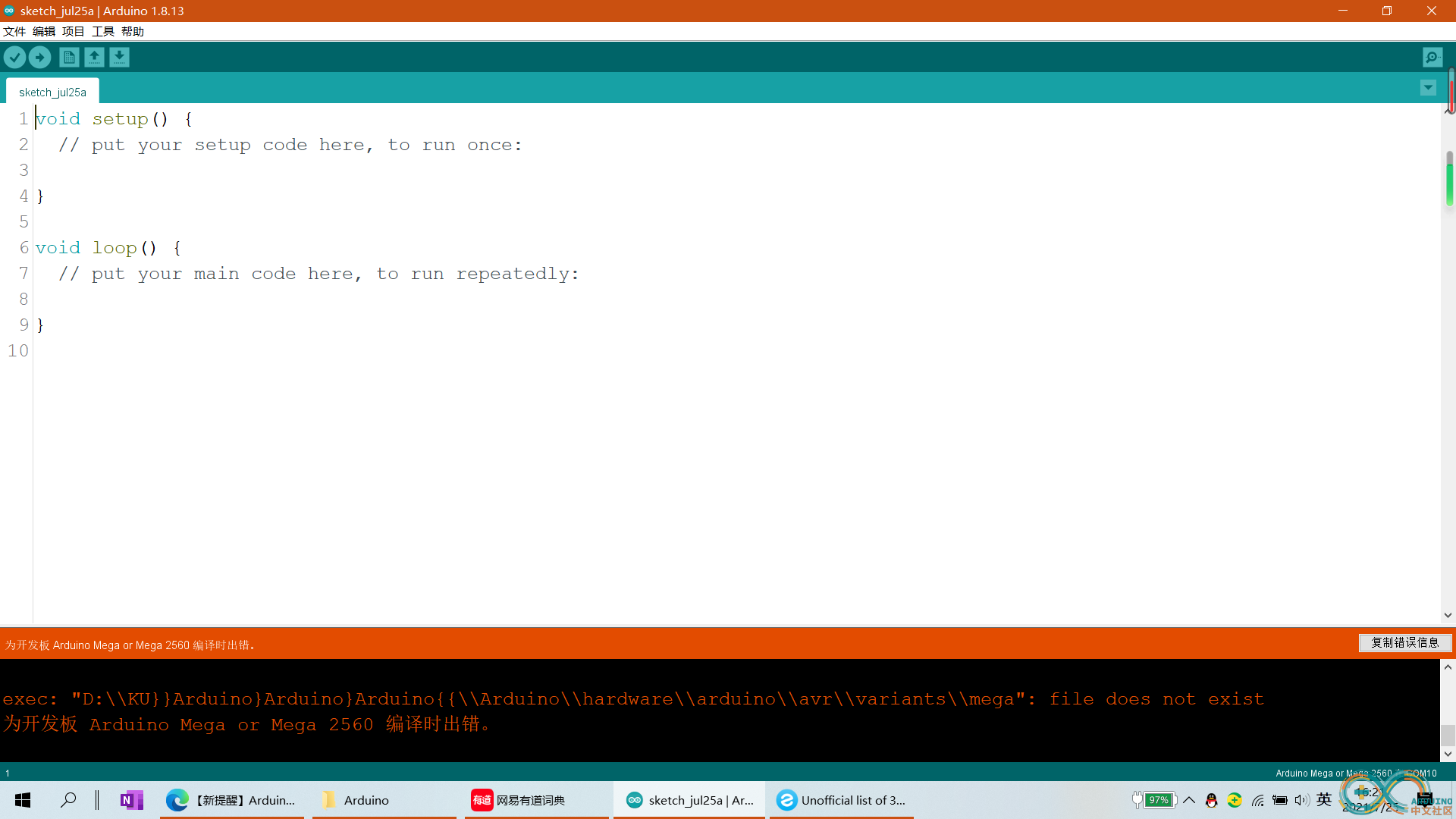Open the Arduino folder taskbar item

pyautogui.click(x=384, y=800)
